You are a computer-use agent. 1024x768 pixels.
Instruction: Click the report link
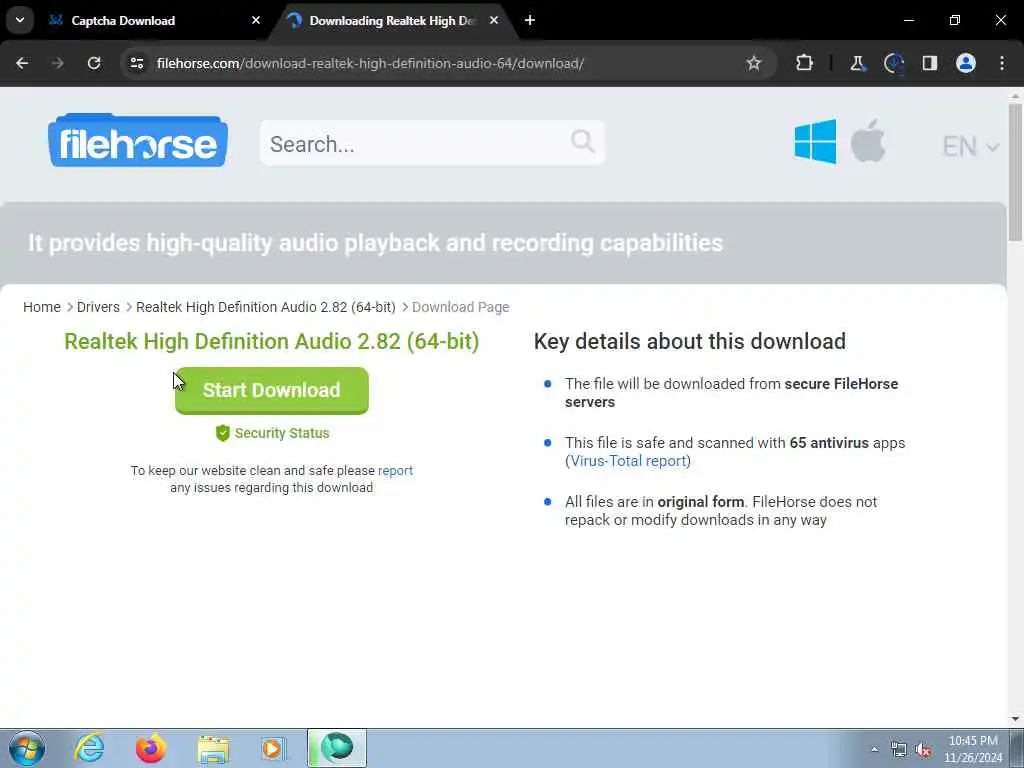395,470
